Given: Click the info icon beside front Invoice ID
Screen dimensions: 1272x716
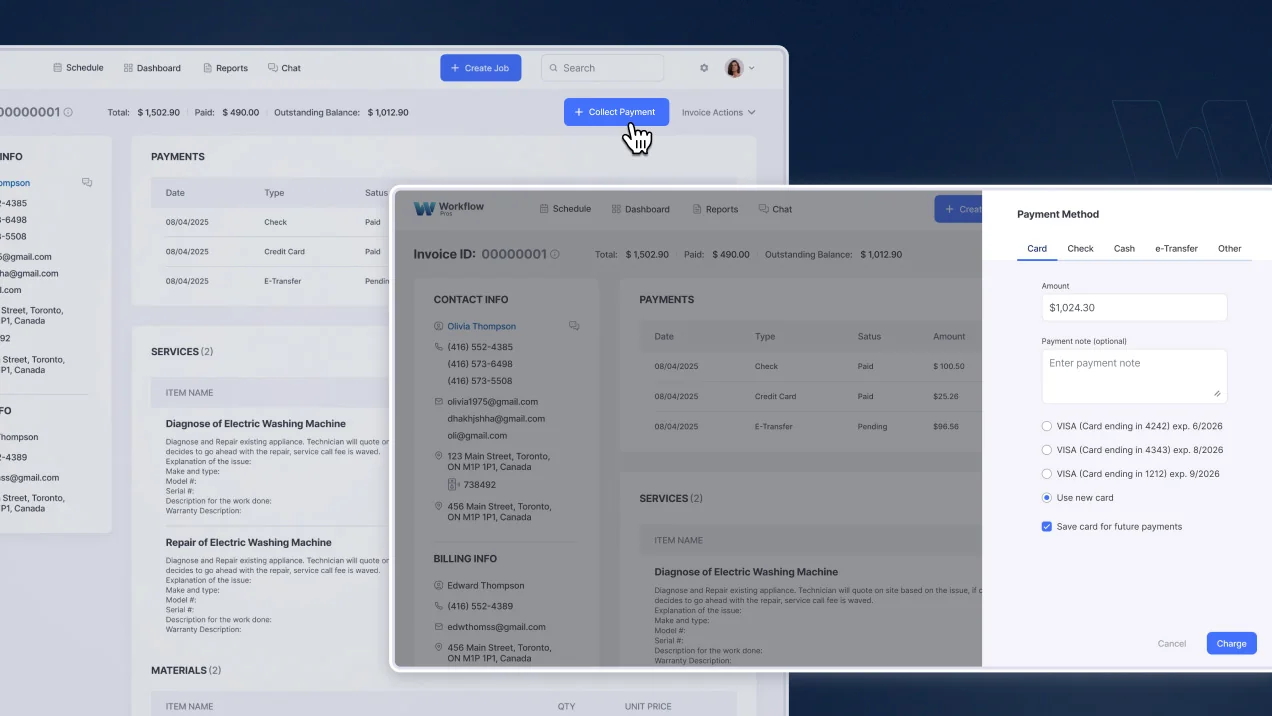Looking at the screenshot, I should [555, 254].
